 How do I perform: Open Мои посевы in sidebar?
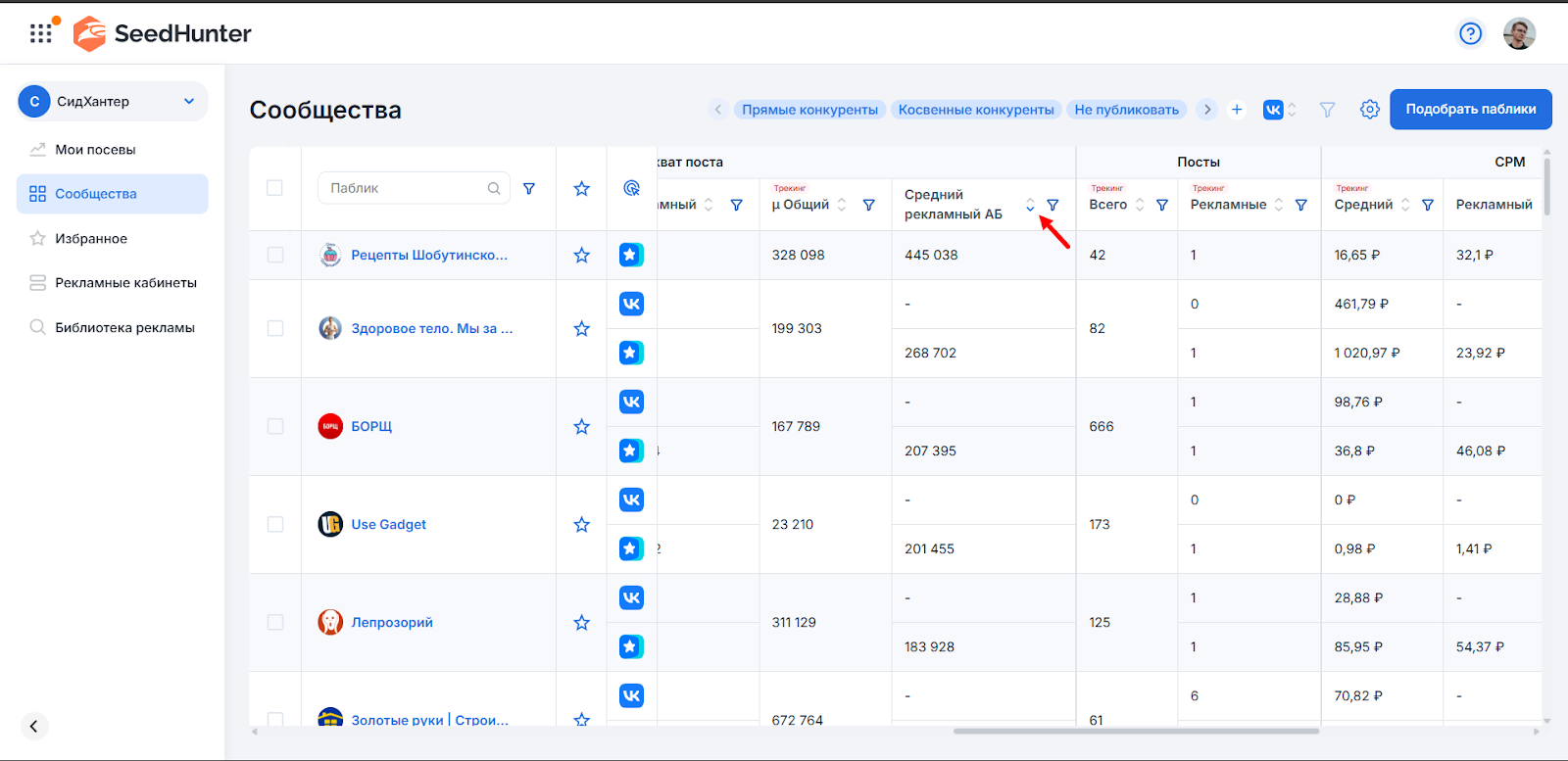pyautogui.click(x=95, y=150)
